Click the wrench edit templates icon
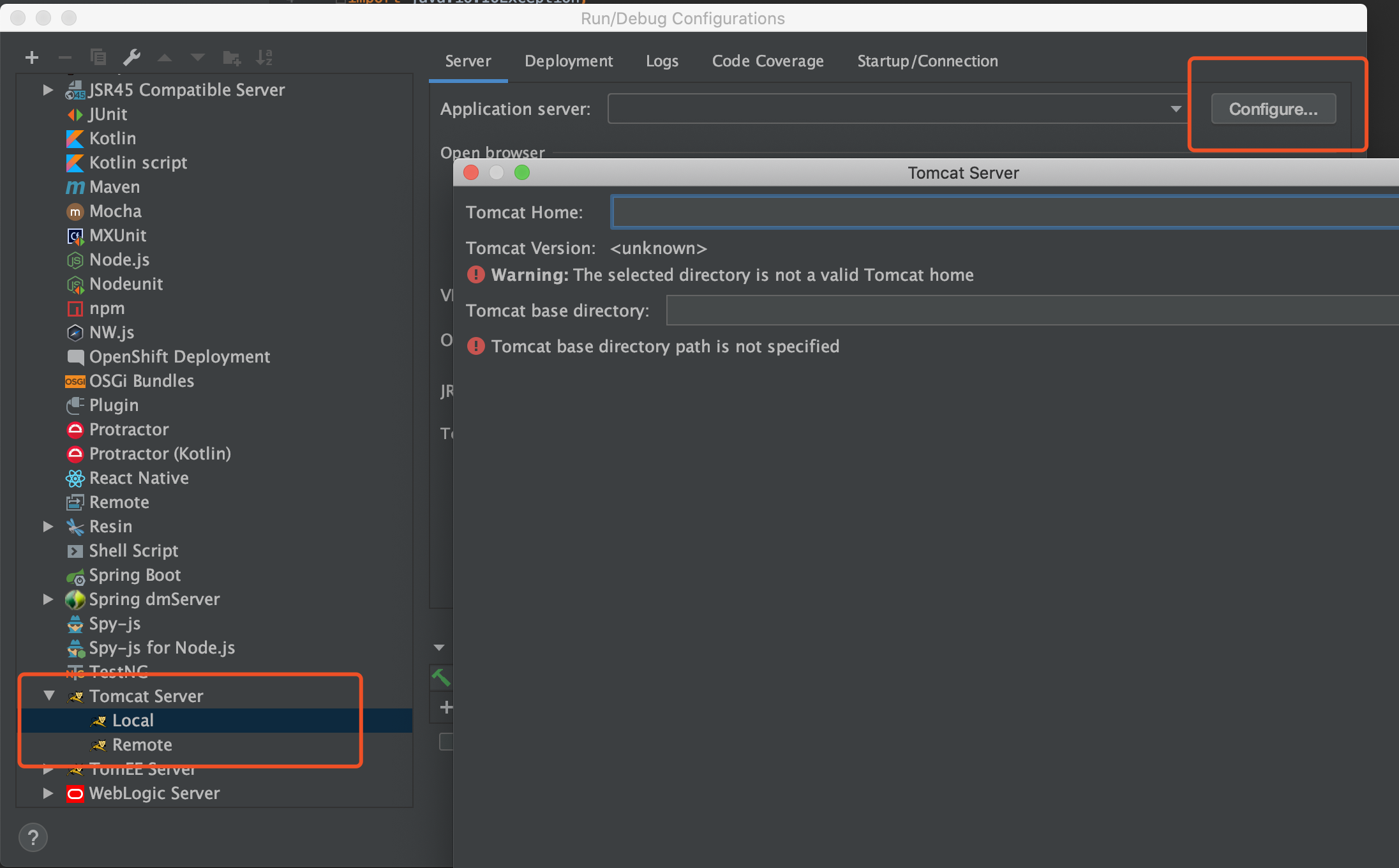This screenshot has height=868, width=1399. [x=131, y=58]
